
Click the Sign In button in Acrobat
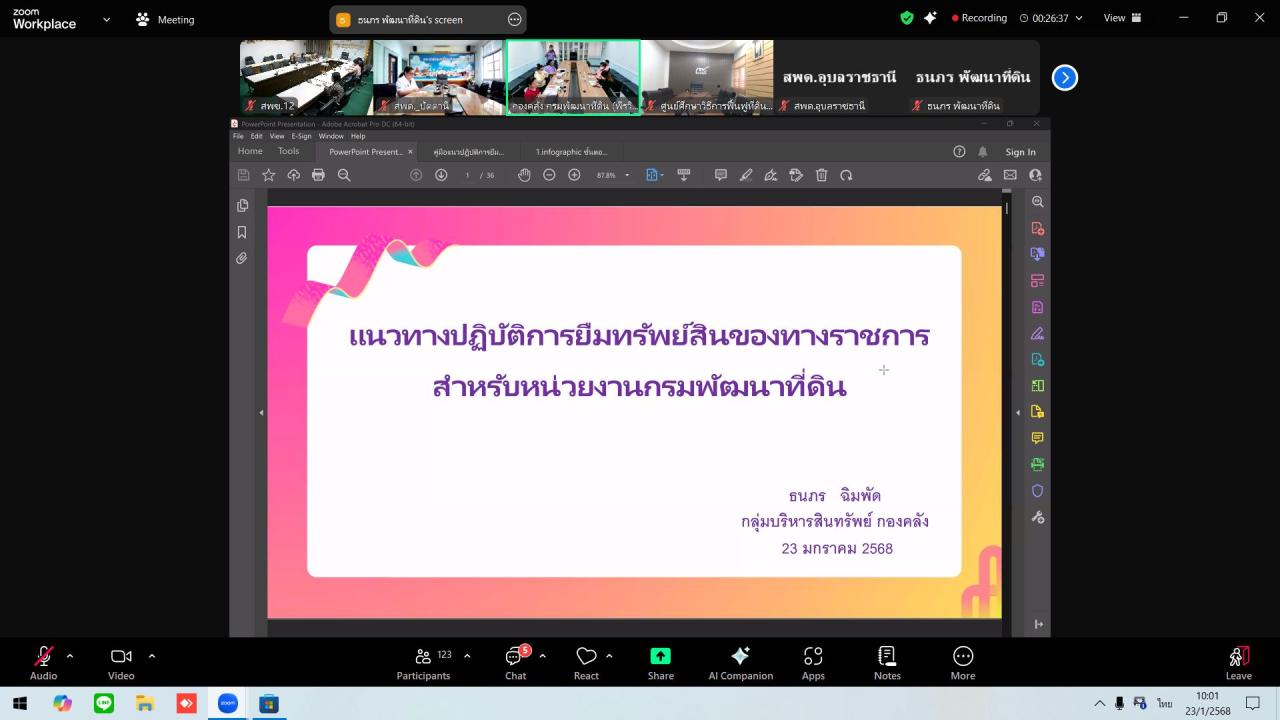pos(1020,150)
